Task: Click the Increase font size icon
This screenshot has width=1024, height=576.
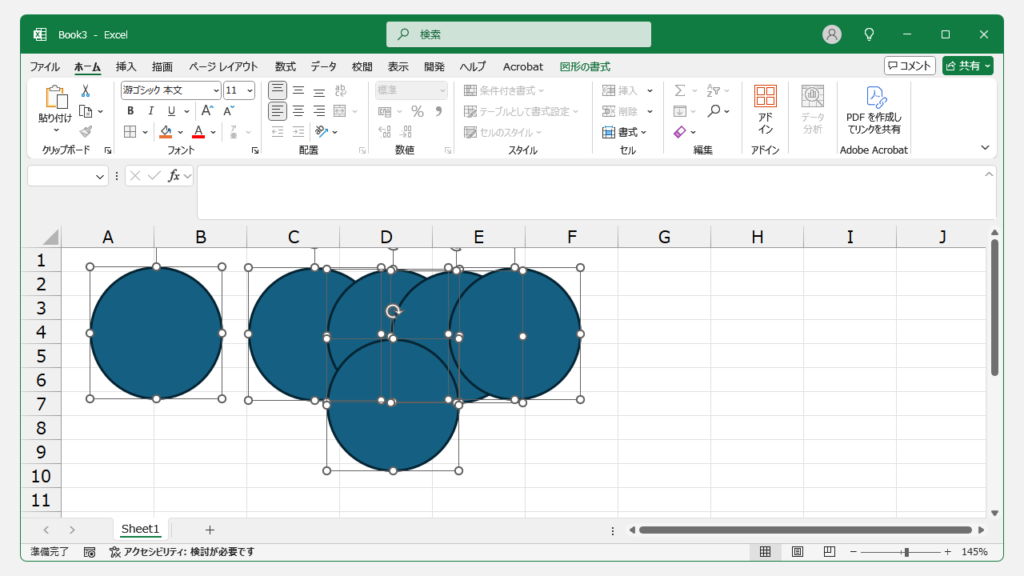Action: point(206,111)
